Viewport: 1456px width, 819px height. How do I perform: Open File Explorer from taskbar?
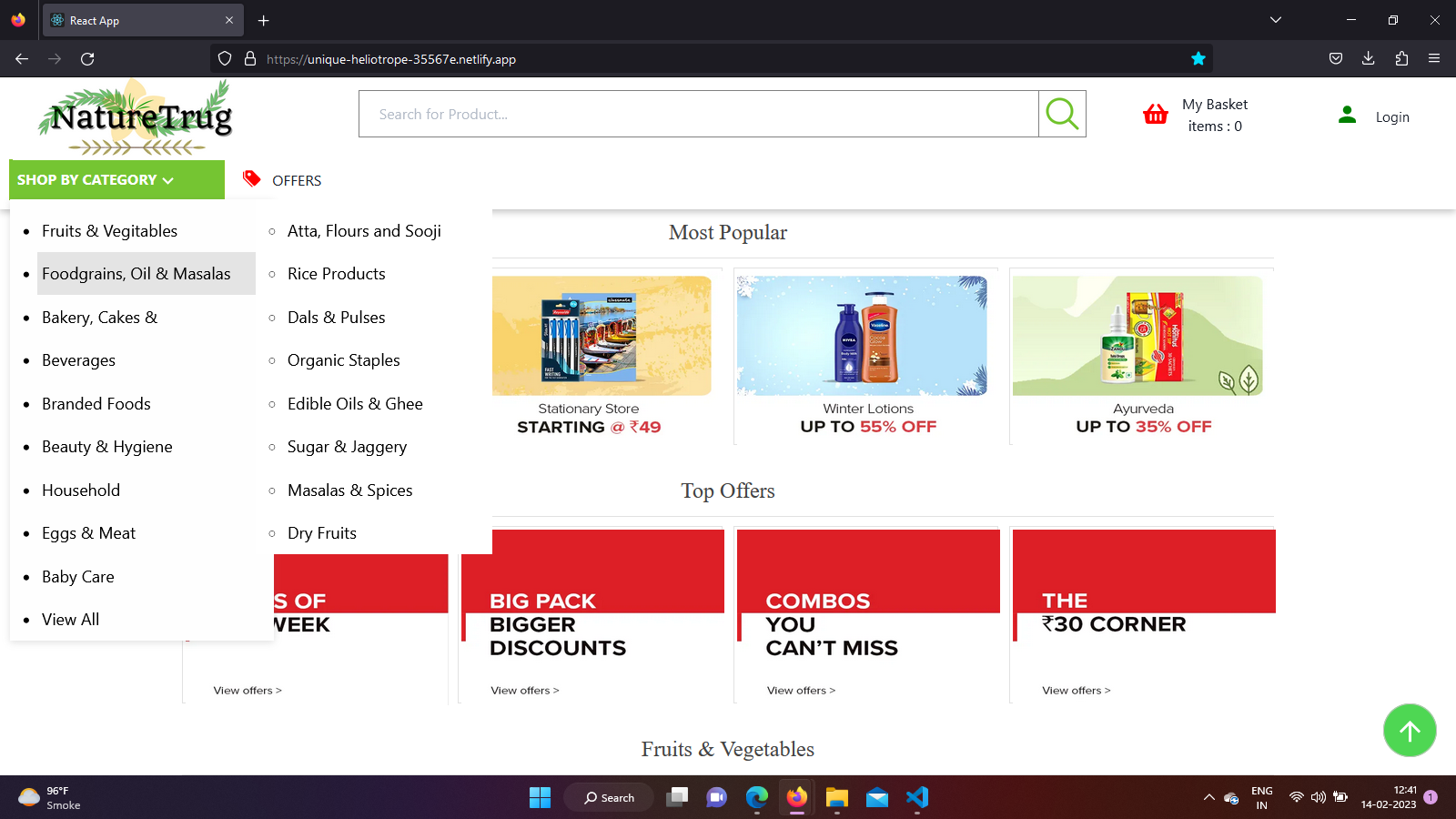pos(837,797)
